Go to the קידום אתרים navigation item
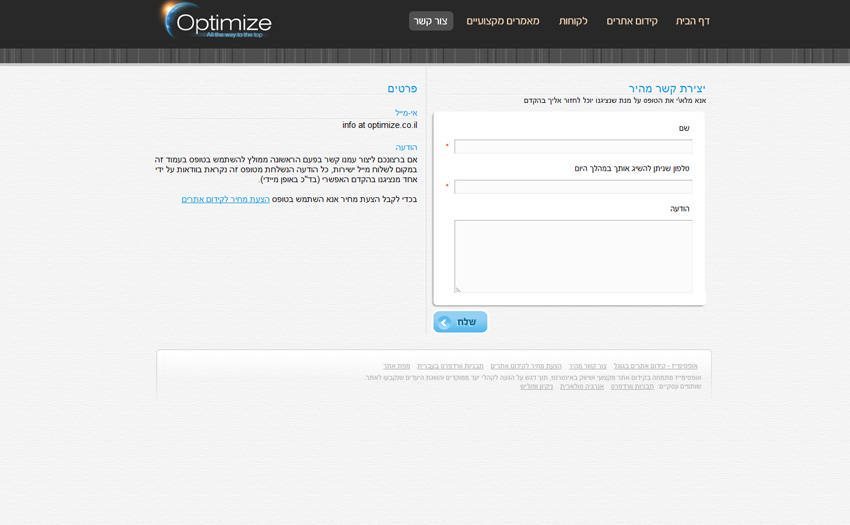 632,21
